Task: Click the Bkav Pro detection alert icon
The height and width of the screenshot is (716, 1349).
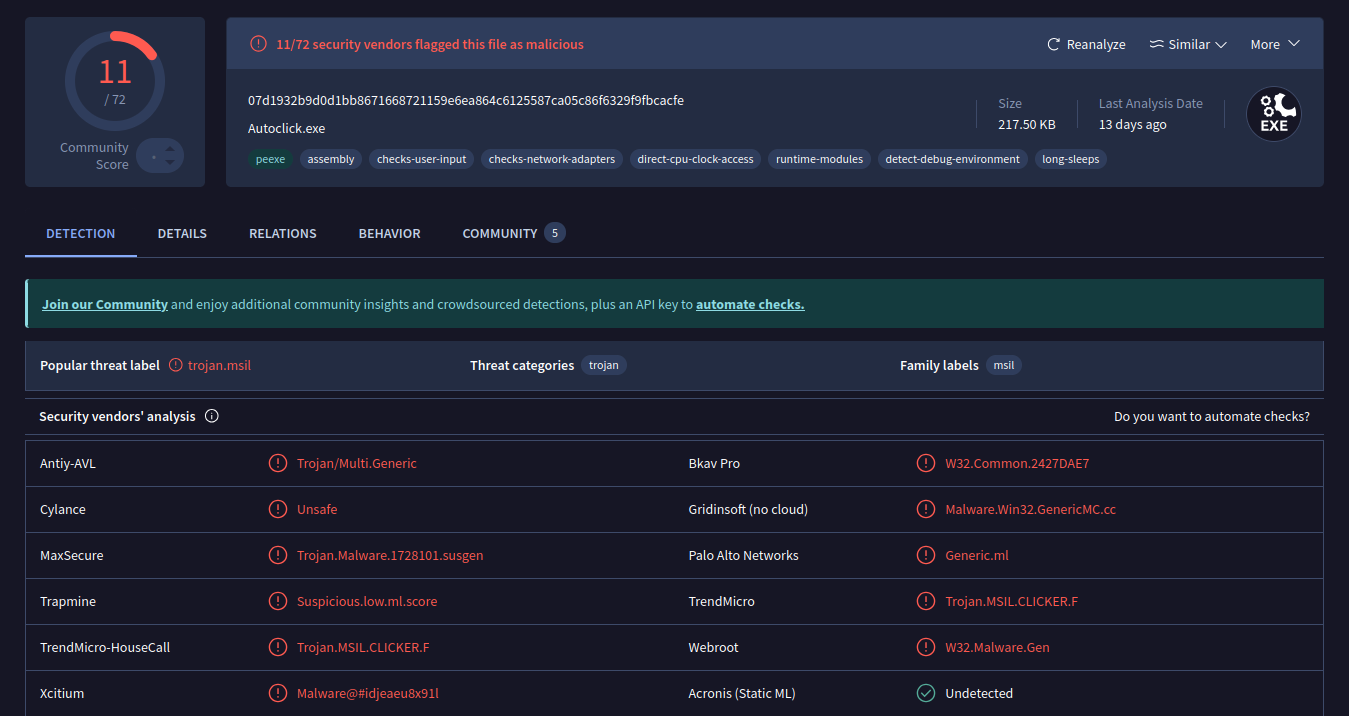Action: [x=926, y=463]
